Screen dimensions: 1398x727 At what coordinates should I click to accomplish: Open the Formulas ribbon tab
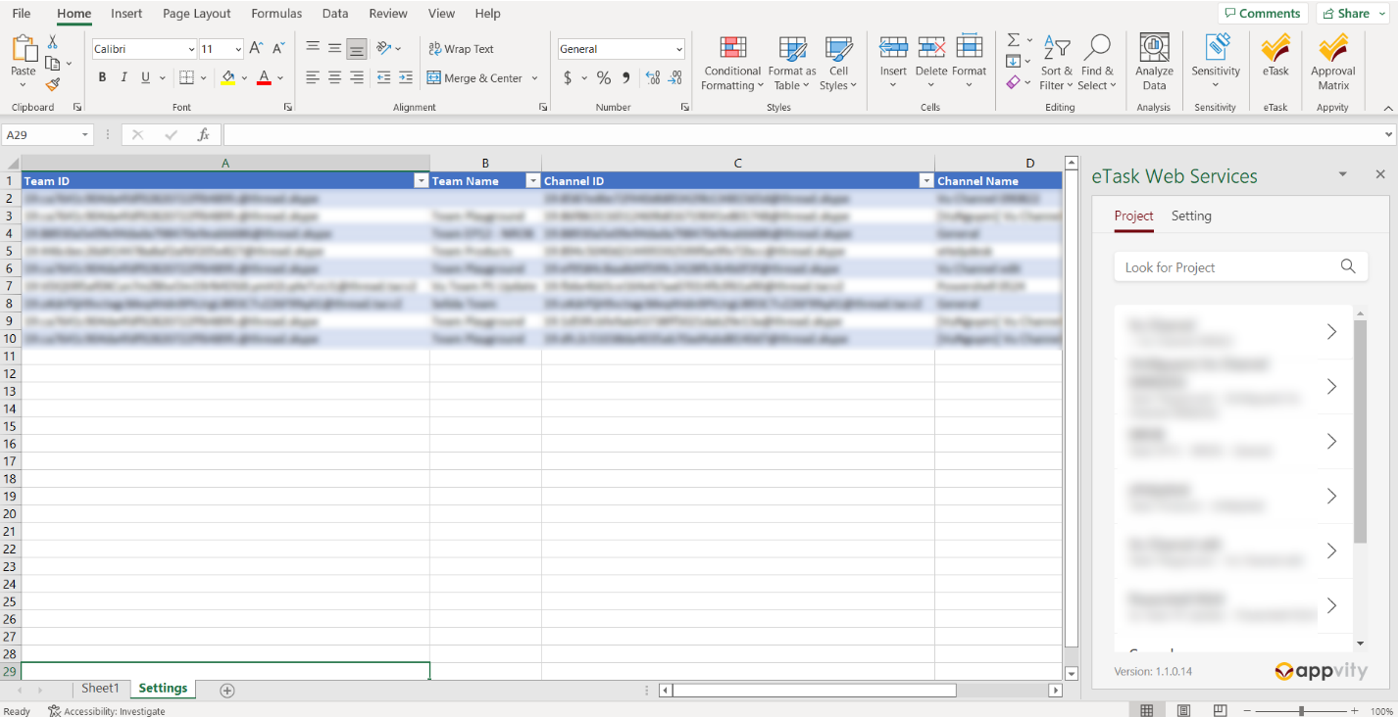tap(276, 14)
